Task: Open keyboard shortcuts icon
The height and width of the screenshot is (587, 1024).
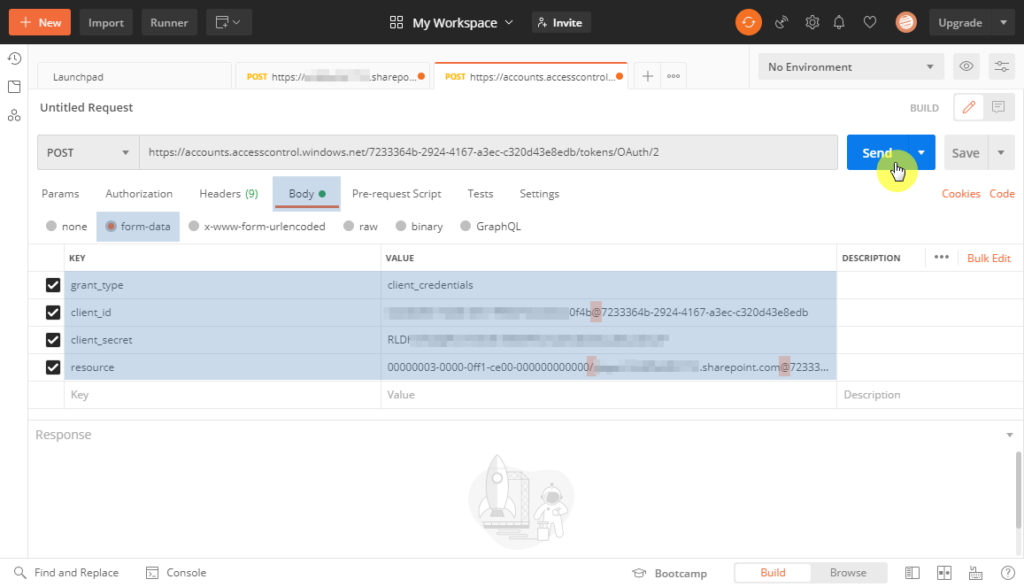Action: [976, 573]
